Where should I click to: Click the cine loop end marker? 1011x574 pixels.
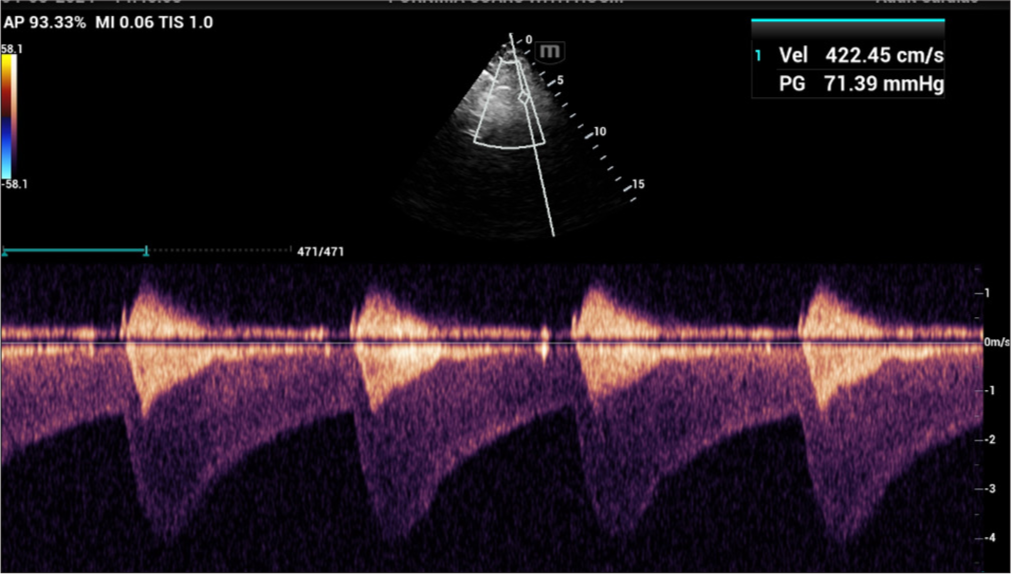pyautogui.click(x=146, y=250)
